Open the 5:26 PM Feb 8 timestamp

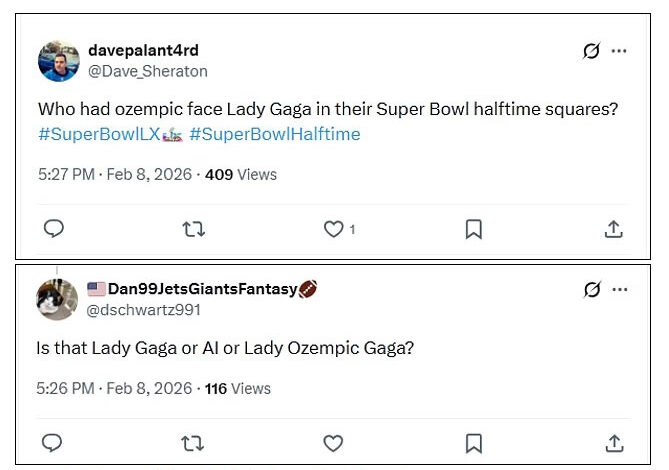(x=114, y=388)
